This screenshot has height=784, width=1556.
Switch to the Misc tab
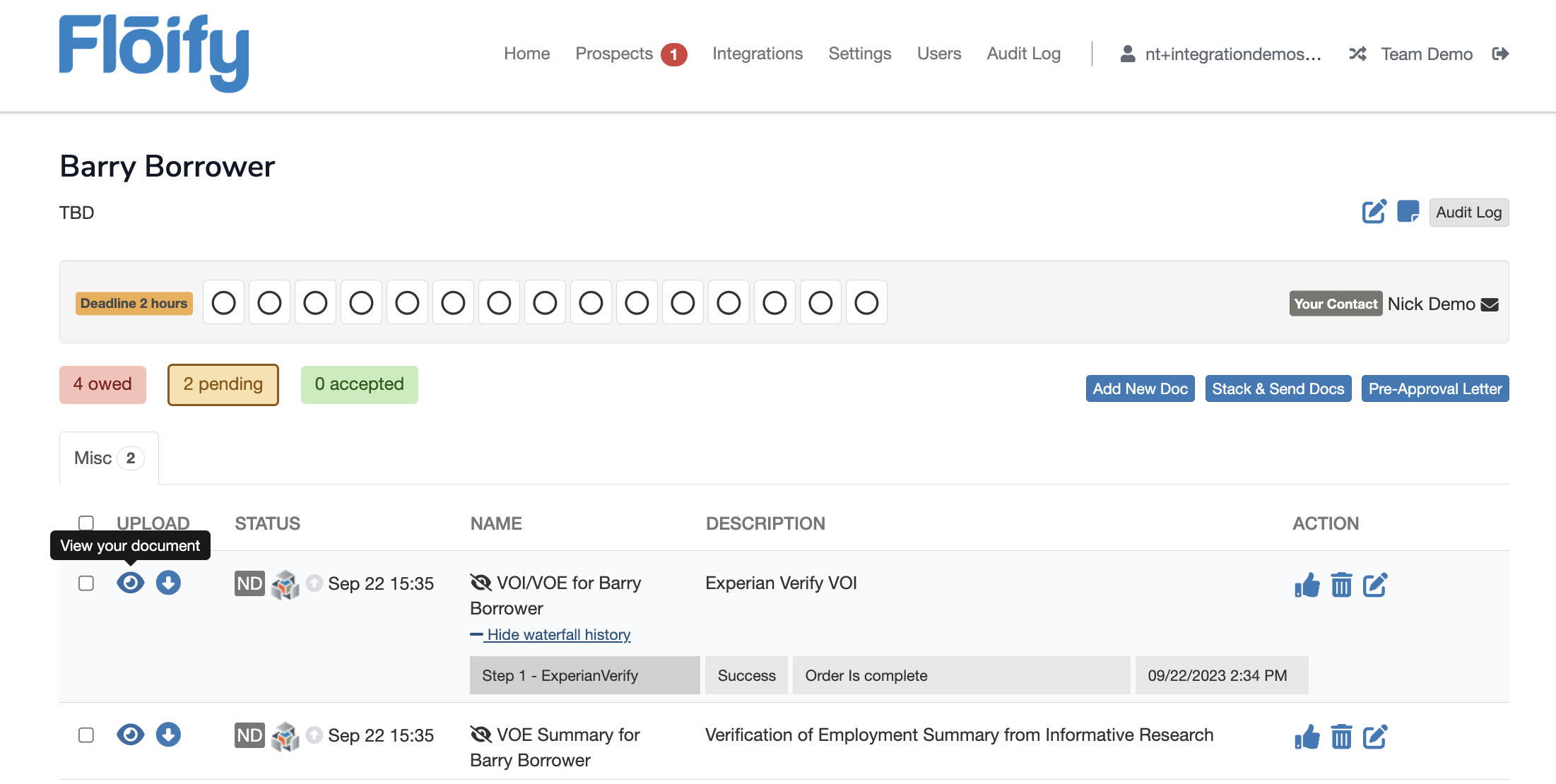click(x=107, y=458)
